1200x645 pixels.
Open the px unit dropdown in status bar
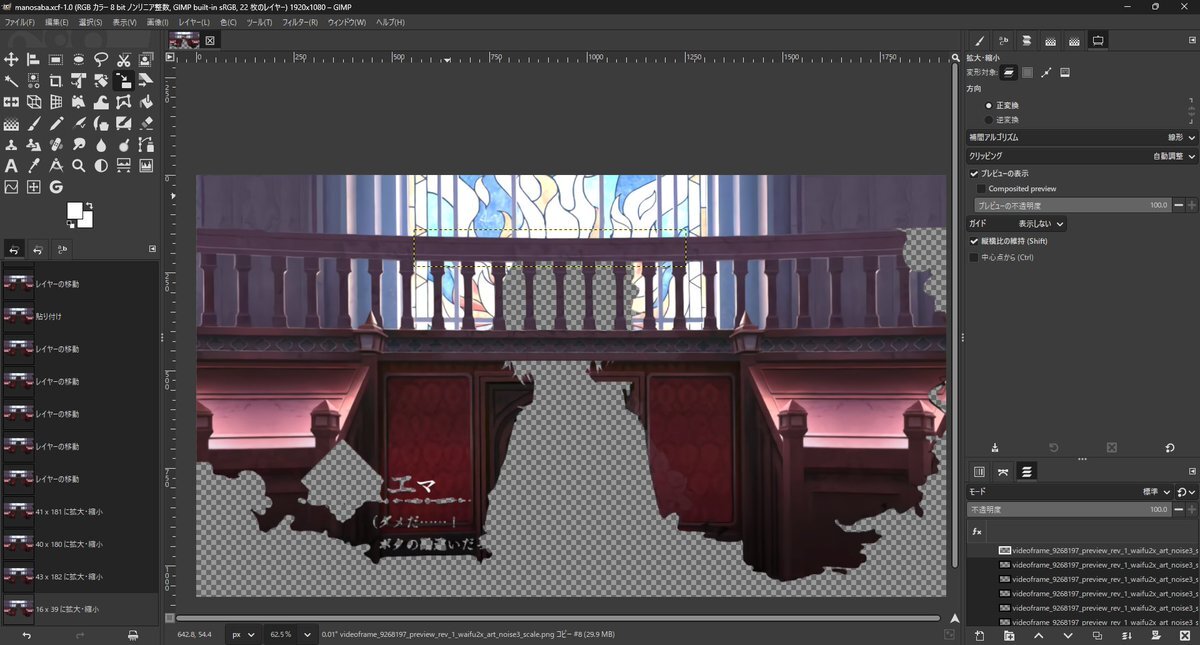243,634
